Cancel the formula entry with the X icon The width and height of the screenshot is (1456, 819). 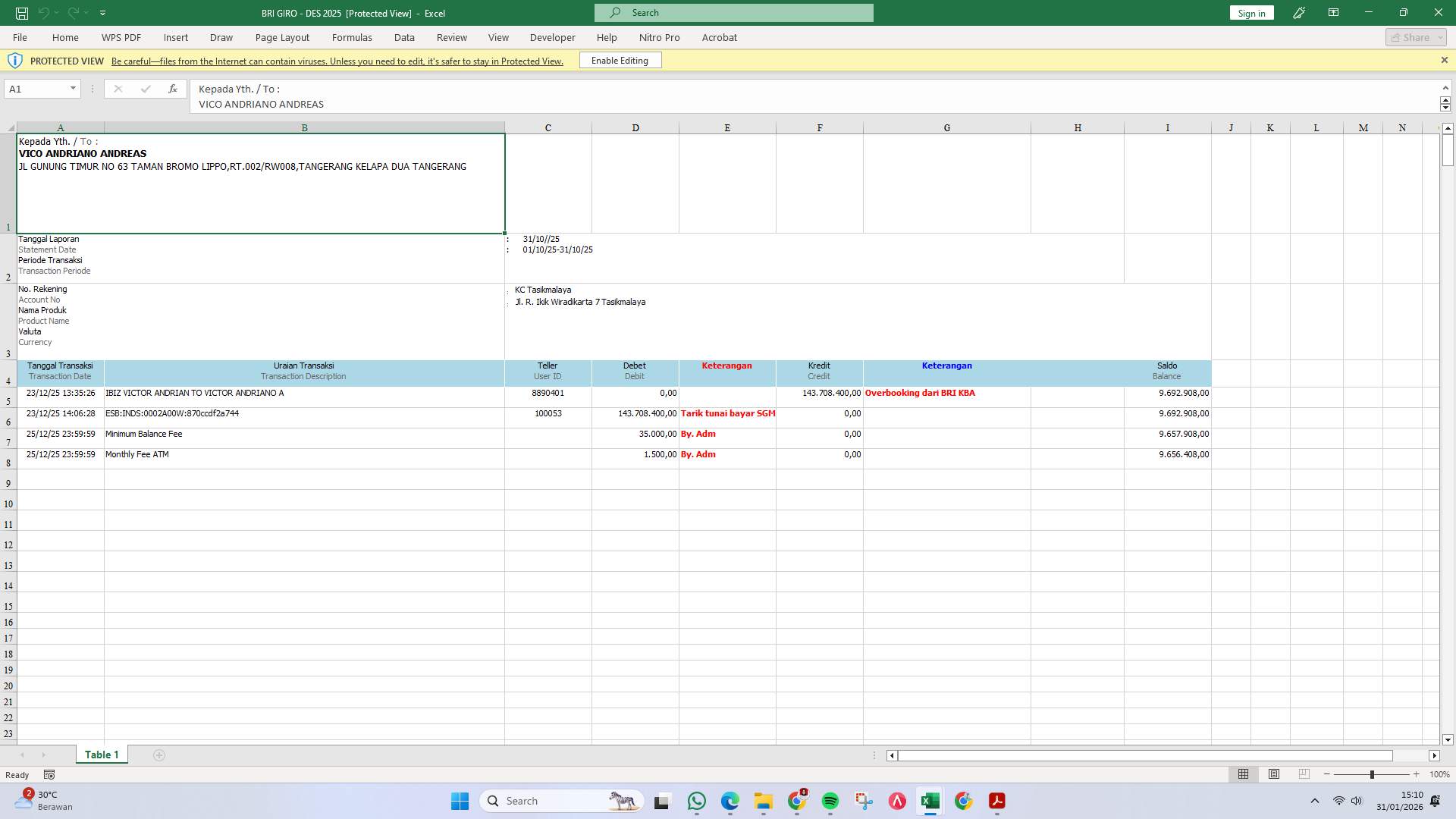point(118,89)
